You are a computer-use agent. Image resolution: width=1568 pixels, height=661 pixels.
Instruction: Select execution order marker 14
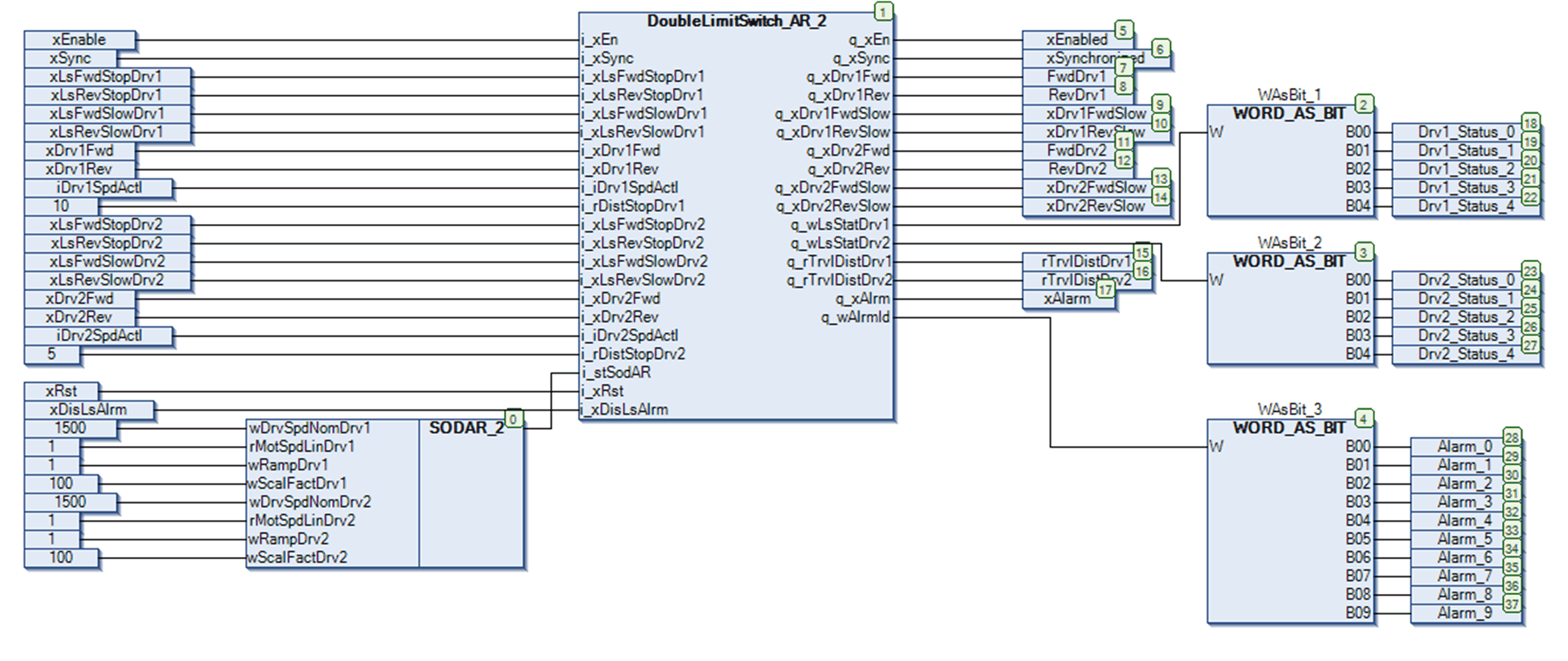pos(1161,197)
